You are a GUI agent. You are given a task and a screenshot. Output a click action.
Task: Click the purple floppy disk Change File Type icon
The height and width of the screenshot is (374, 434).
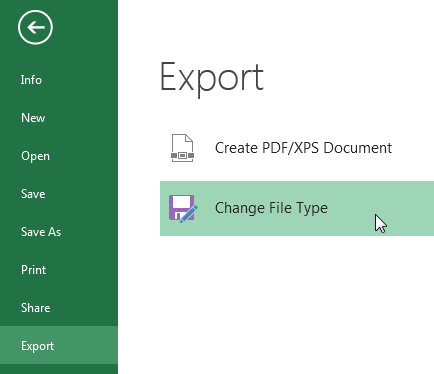pos(183,209)
